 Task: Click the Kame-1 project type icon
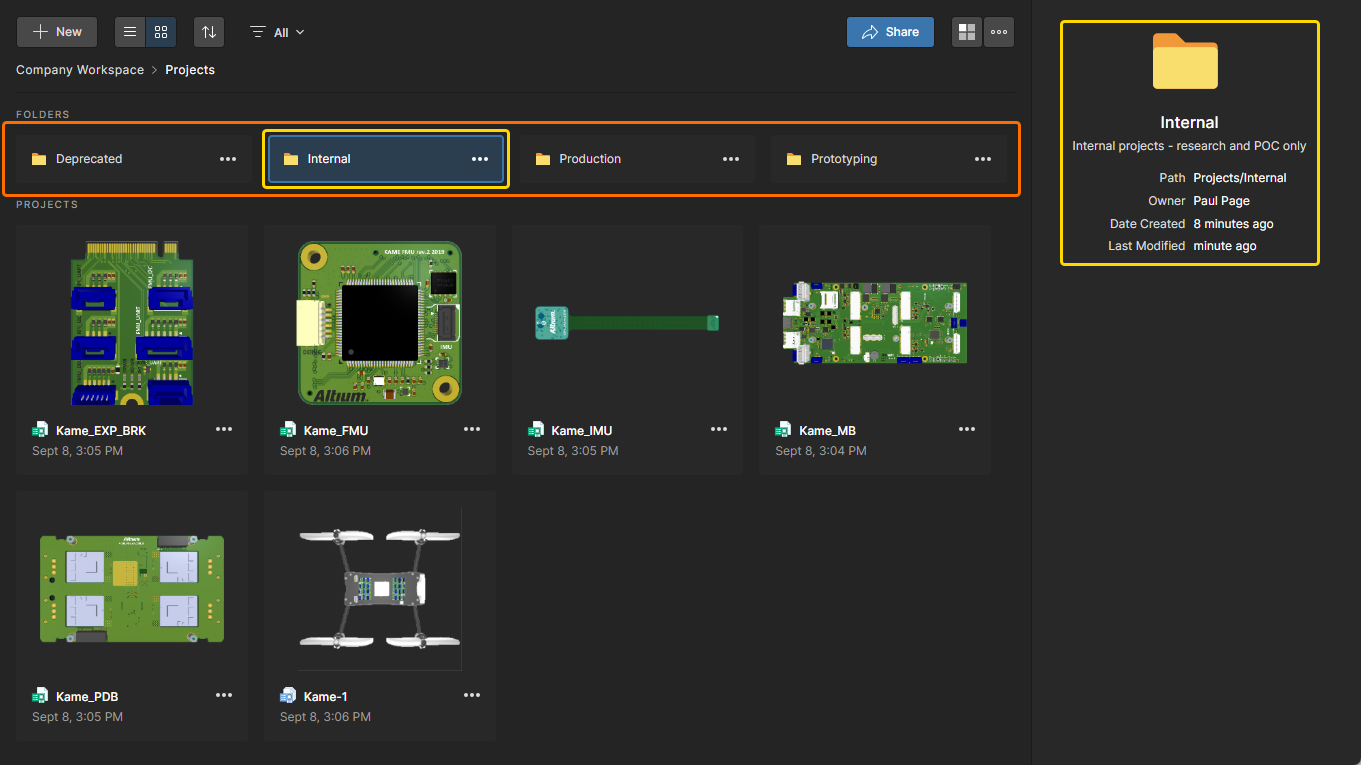(288, 696)
